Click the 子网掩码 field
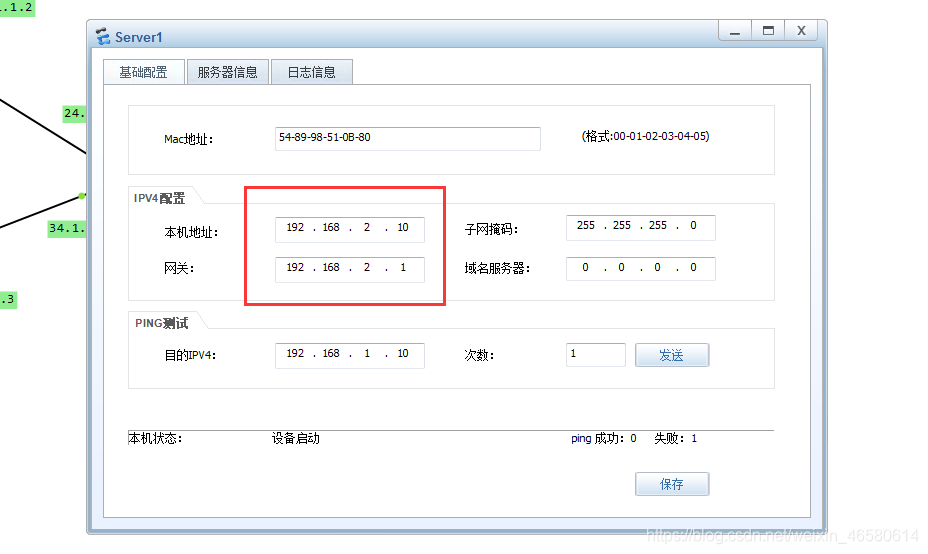The height and width of the screenshot is (554, 928). click(641, 228)
